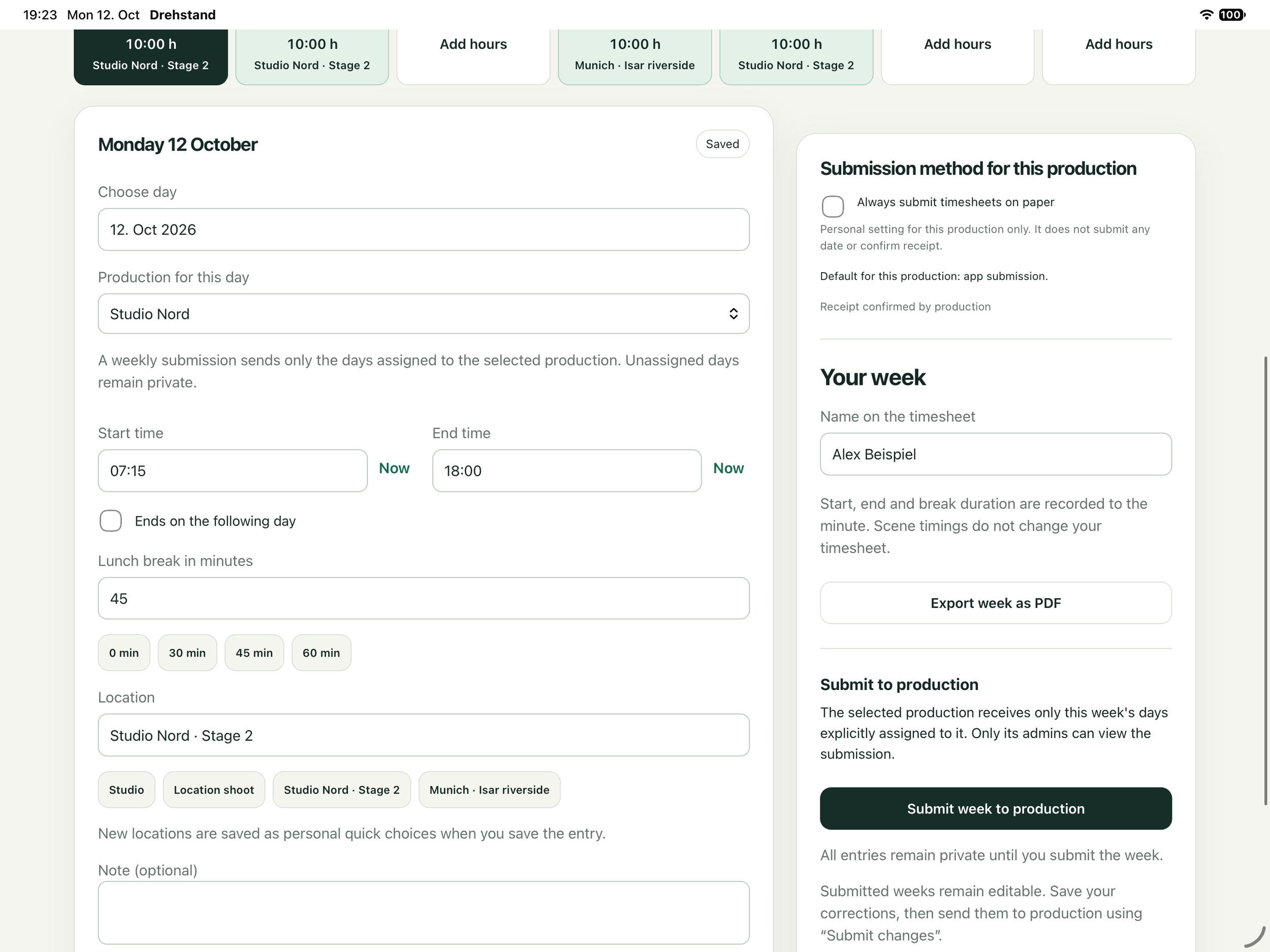Click 'Export week as PDF' button

click(x=996, y=603)
